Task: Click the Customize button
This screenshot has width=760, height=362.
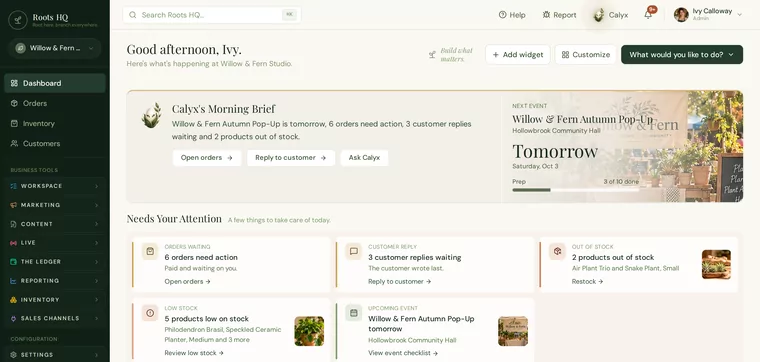Action: (x=586, y=55)
